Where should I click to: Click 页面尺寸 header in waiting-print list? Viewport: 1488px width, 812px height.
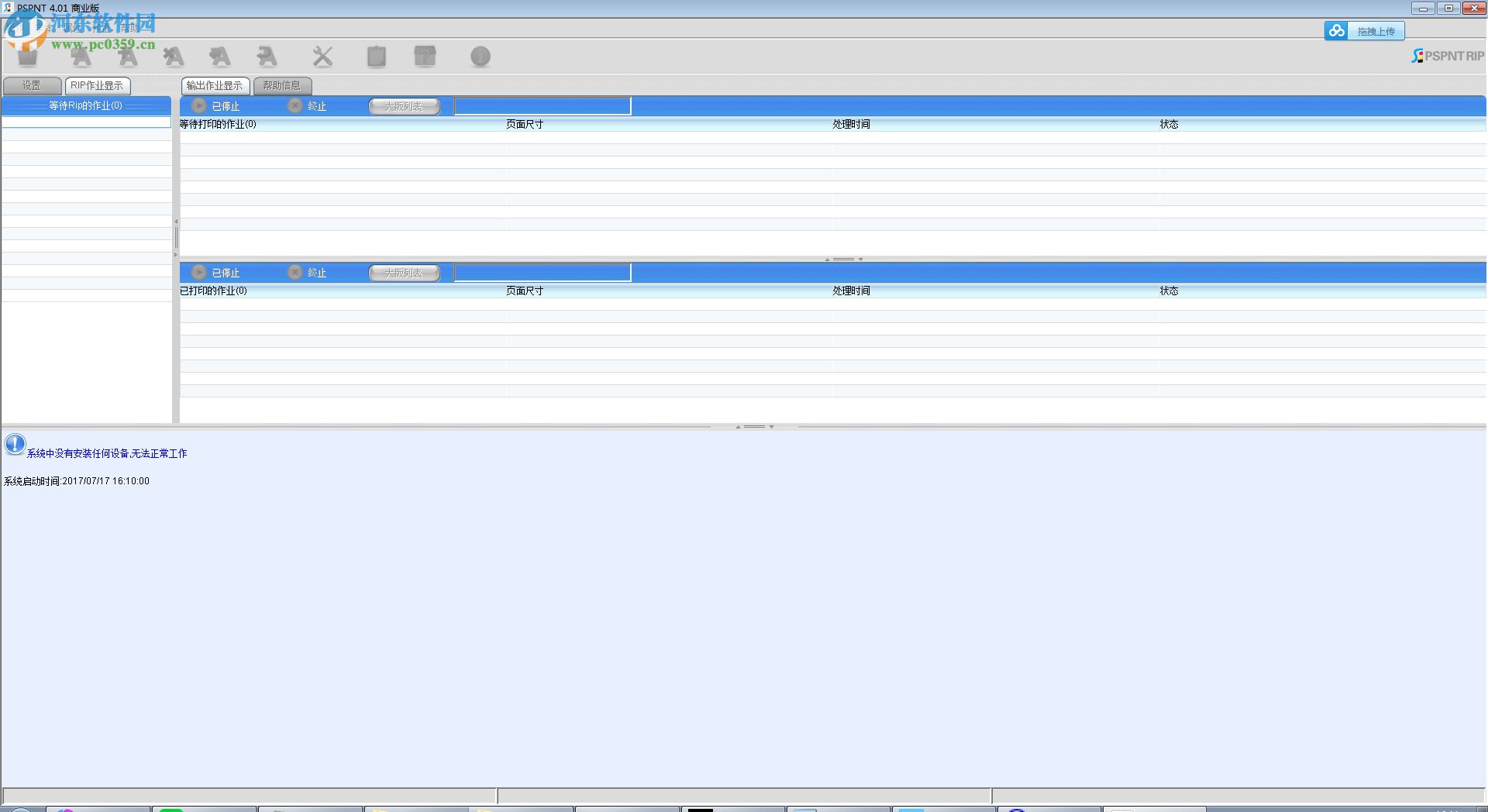point(668,124)
